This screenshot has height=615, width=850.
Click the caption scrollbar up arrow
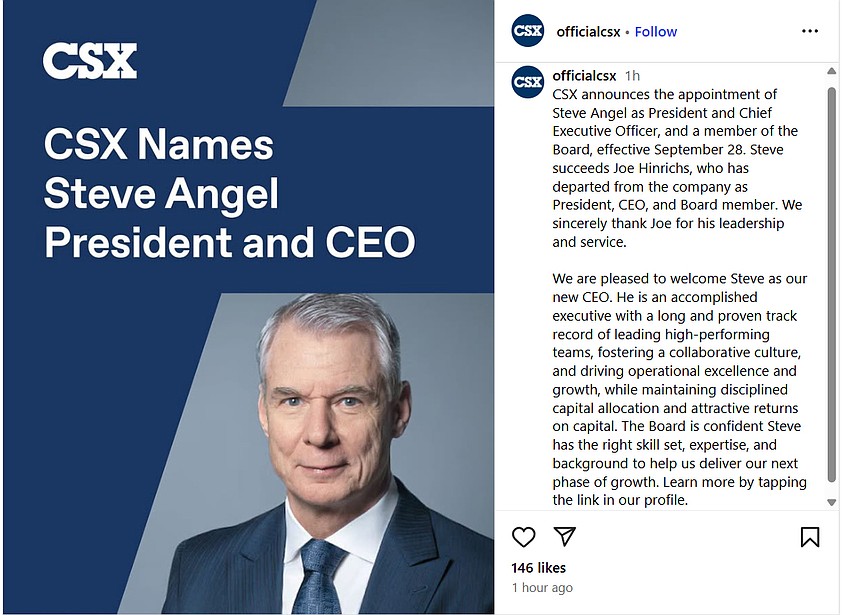click(832, 71)
